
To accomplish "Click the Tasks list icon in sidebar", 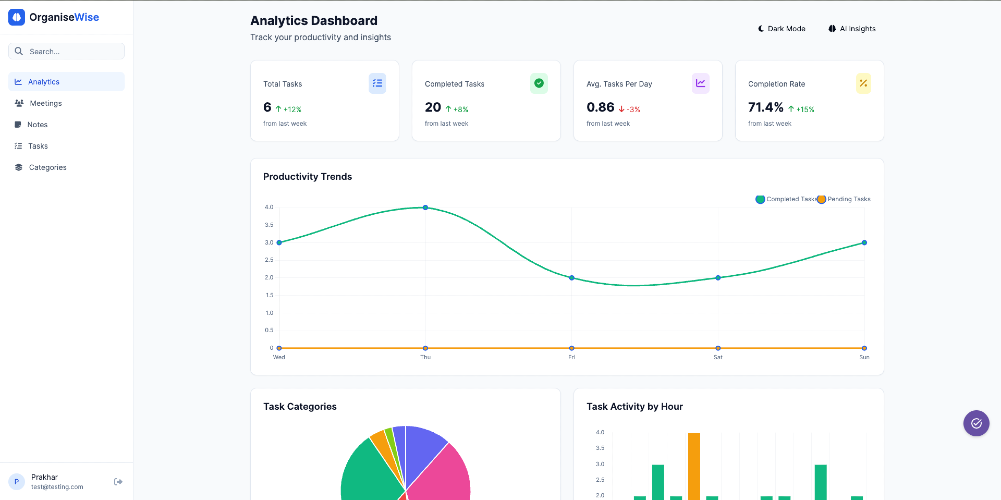I will point(19,146).
